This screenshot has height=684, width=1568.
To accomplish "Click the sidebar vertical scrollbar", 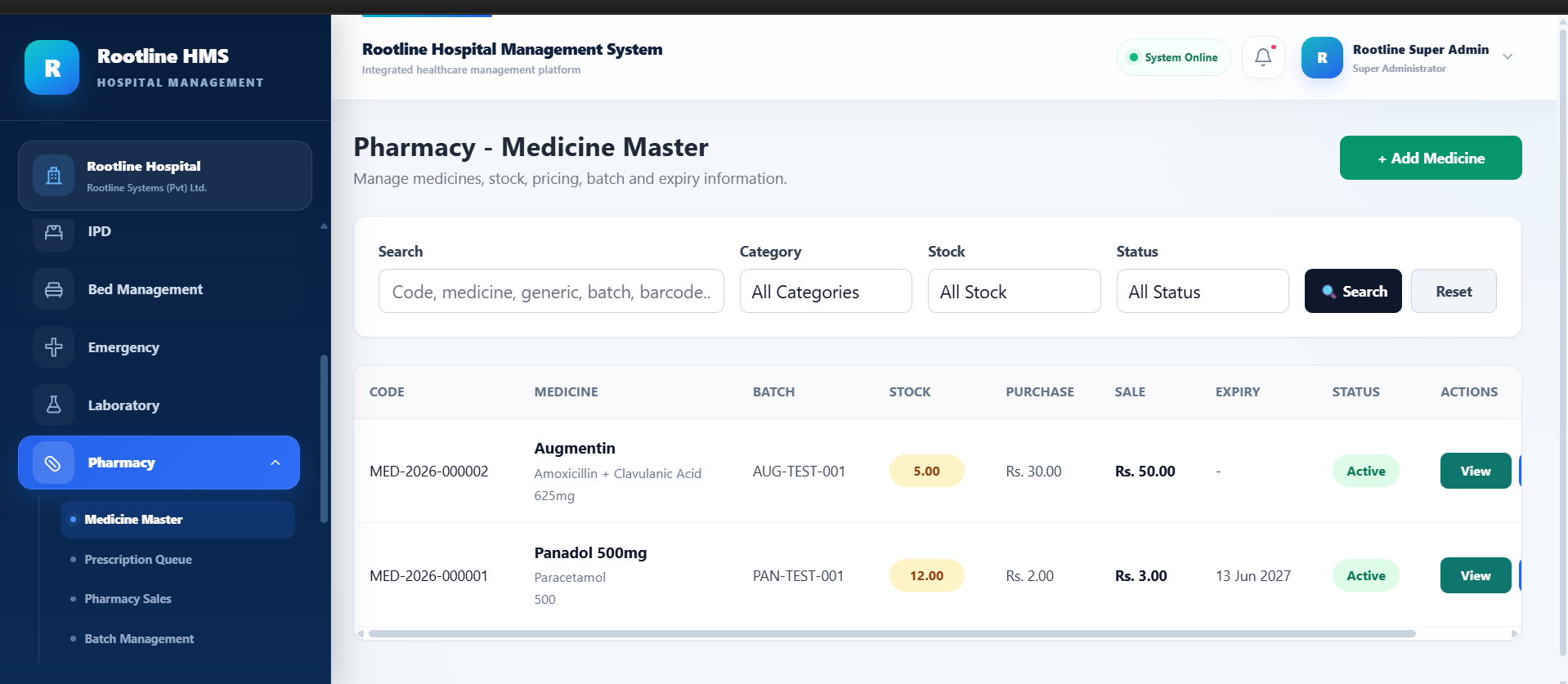I will pos(324,439).
